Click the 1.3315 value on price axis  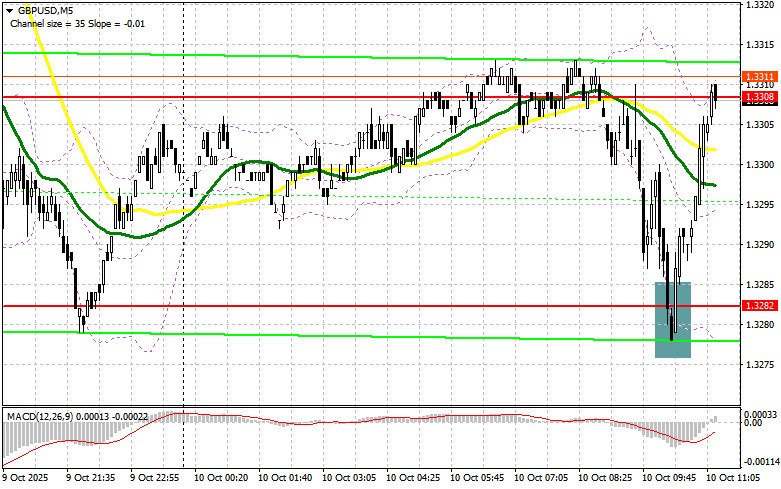(x=757, y=45)
